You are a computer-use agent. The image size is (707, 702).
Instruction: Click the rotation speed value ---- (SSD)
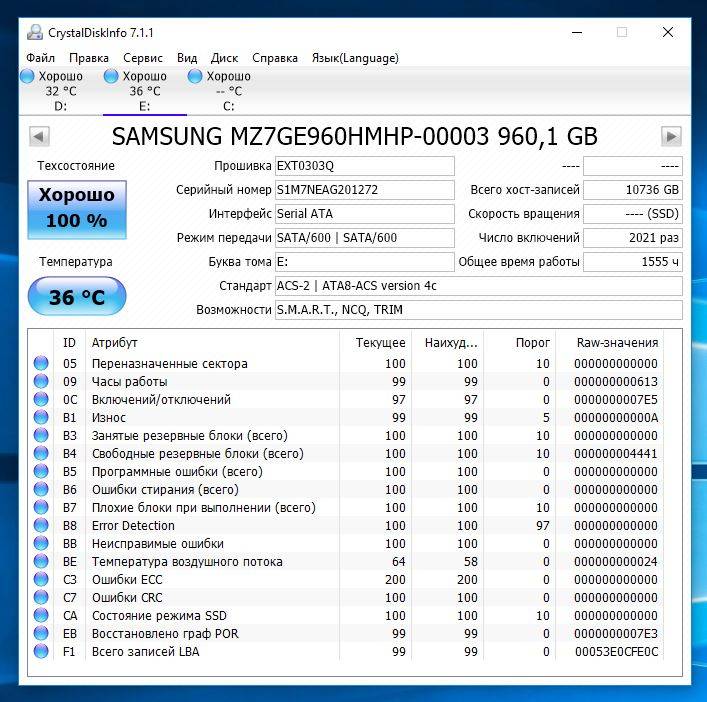[x=633, y=214]
